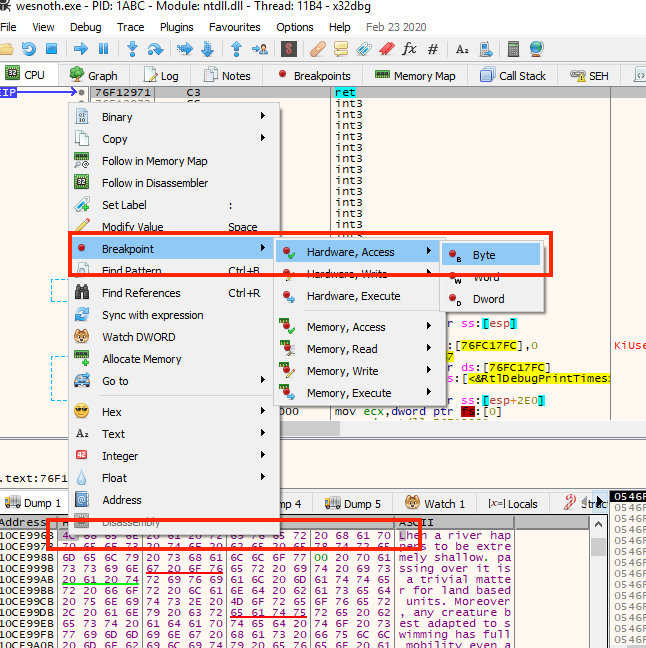Select Allocate Memory entry
646x648 pixels.
(x=174, y=359)
